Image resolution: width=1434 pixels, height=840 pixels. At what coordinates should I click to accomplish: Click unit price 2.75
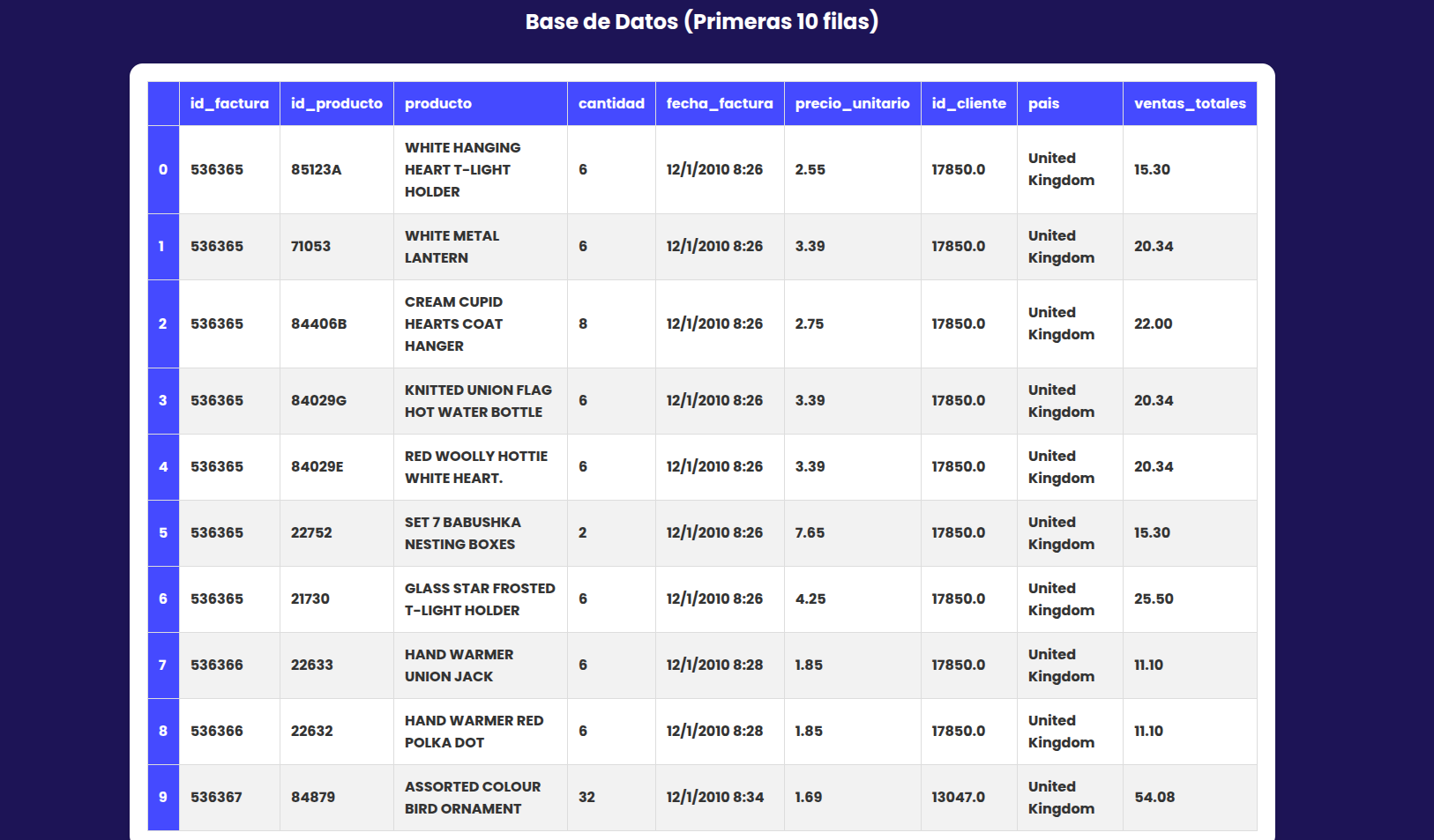tap(810, 323)
